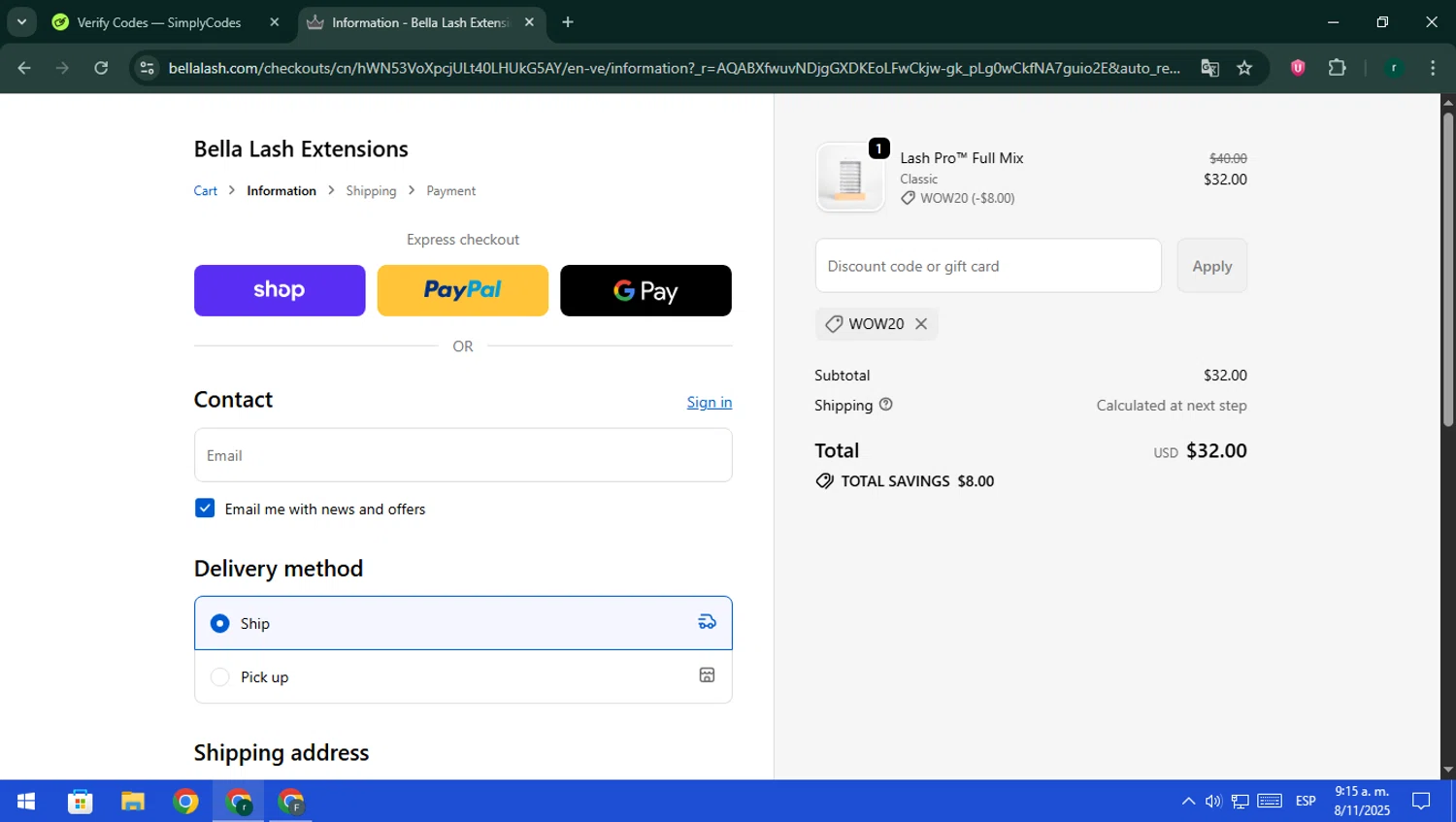Focus the Email contact field
Viewport: 1456px width, 822px height.
pos(463,455)
